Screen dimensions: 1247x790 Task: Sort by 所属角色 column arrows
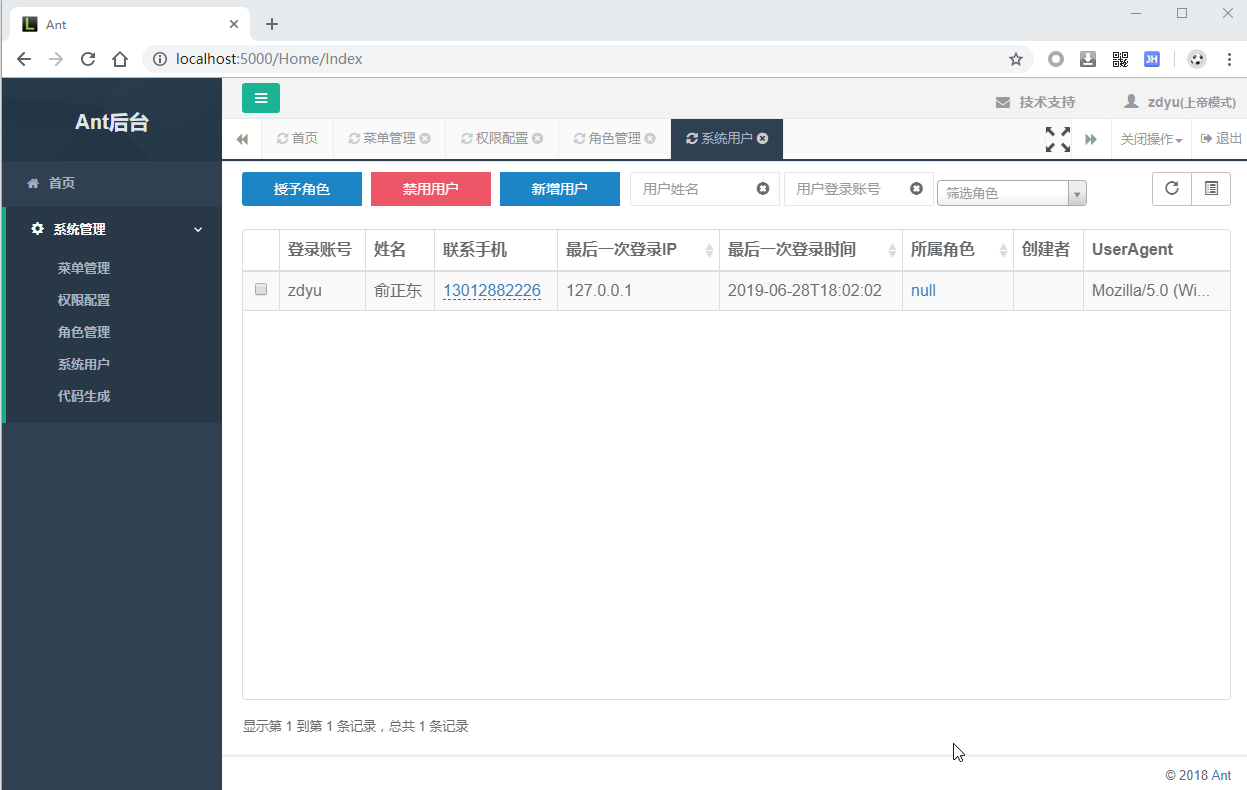pyautogui.click(x=1003, y=250)
